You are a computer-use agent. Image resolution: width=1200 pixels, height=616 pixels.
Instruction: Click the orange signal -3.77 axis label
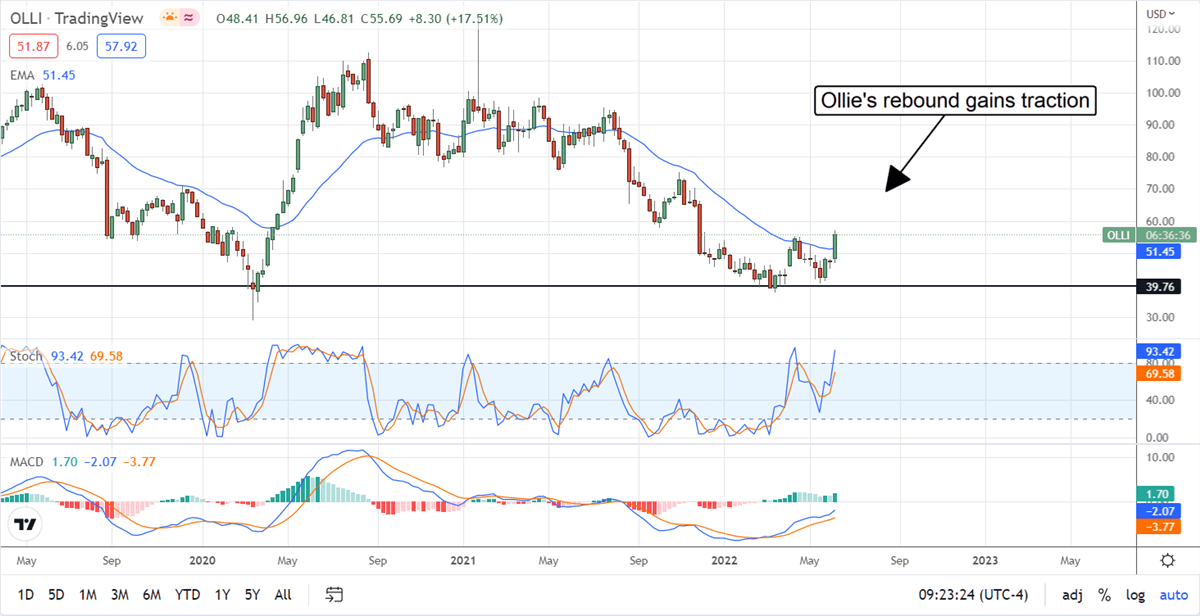[x=1159, y=527]
